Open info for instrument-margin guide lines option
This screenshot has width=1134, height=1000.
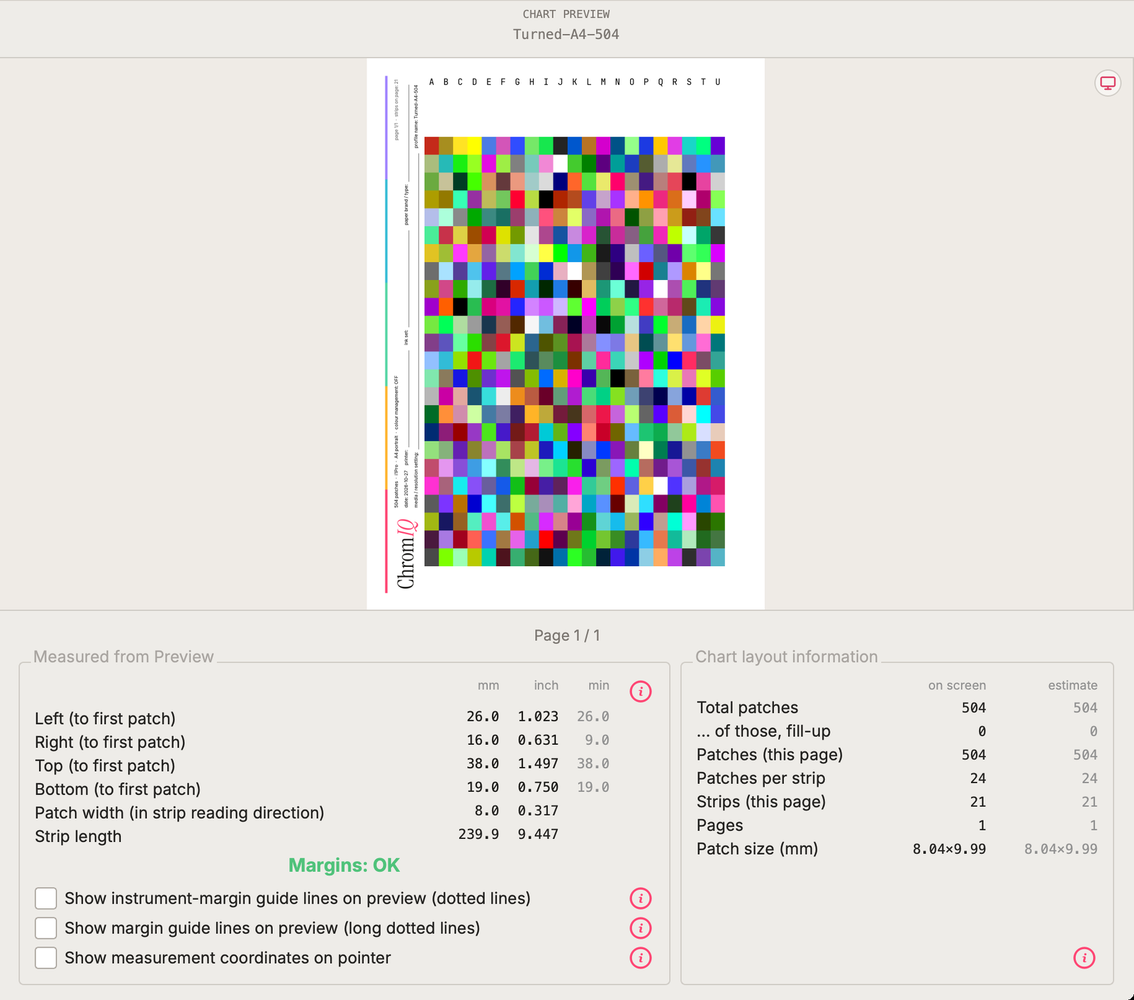click(x=640, y=898)
